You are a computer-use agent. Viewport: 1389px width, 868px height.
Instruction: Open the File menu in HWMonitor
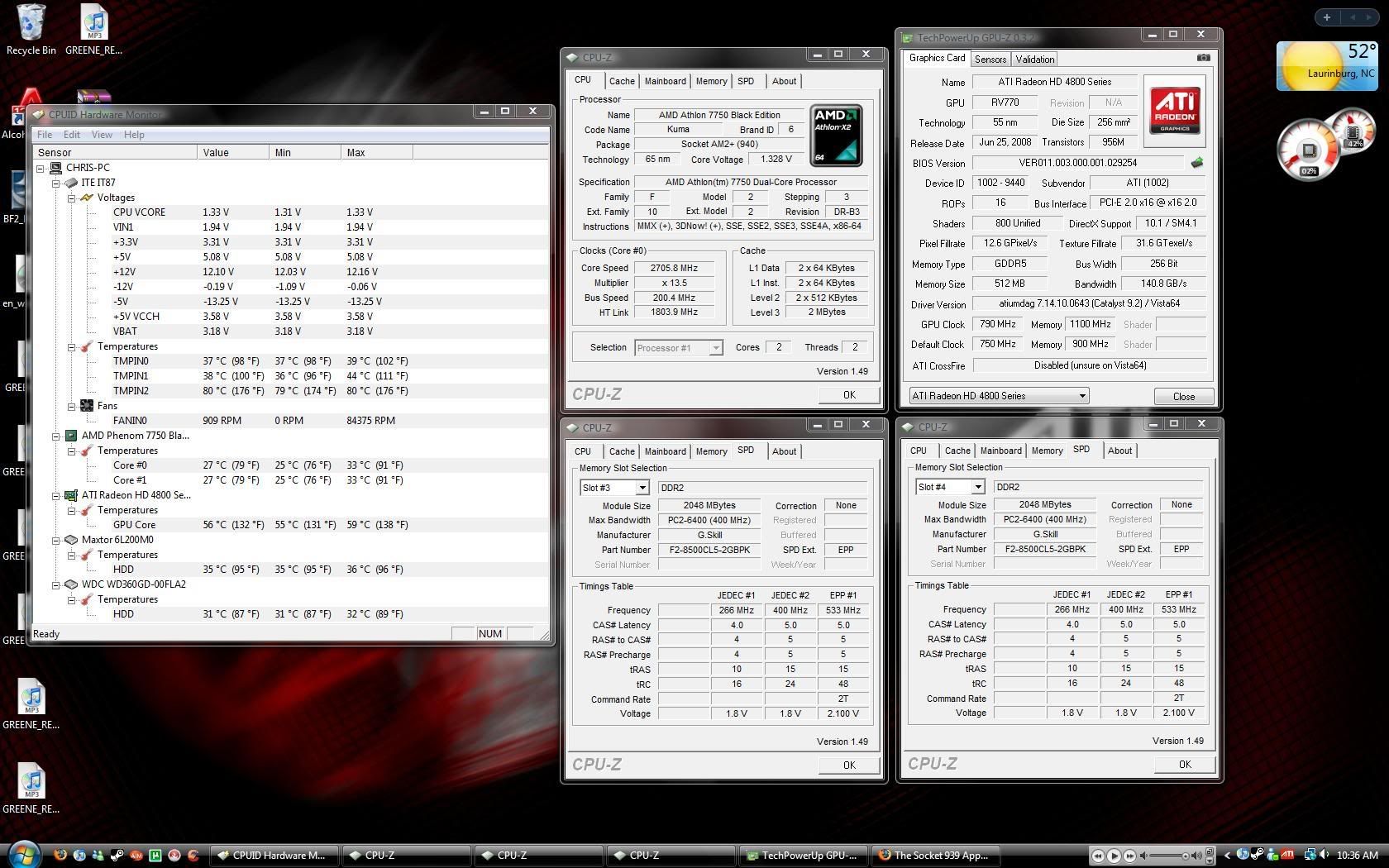point(45,135)
